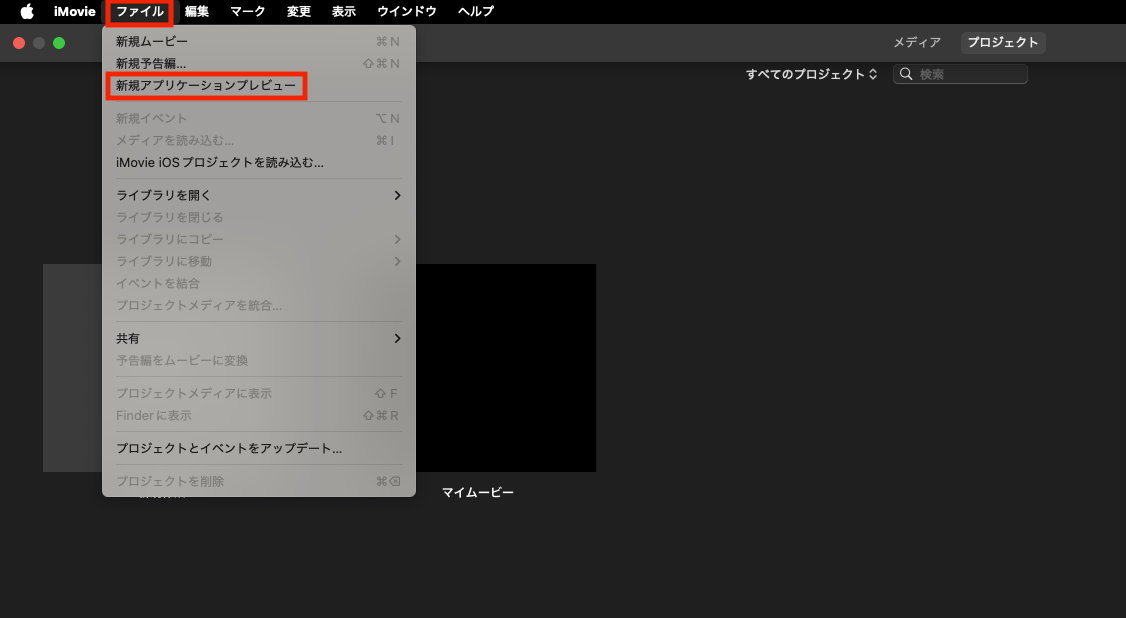This screenshot has height=618, width=1126.
Task: Click the magnifier icon in search field
Action: pos(906,74)
